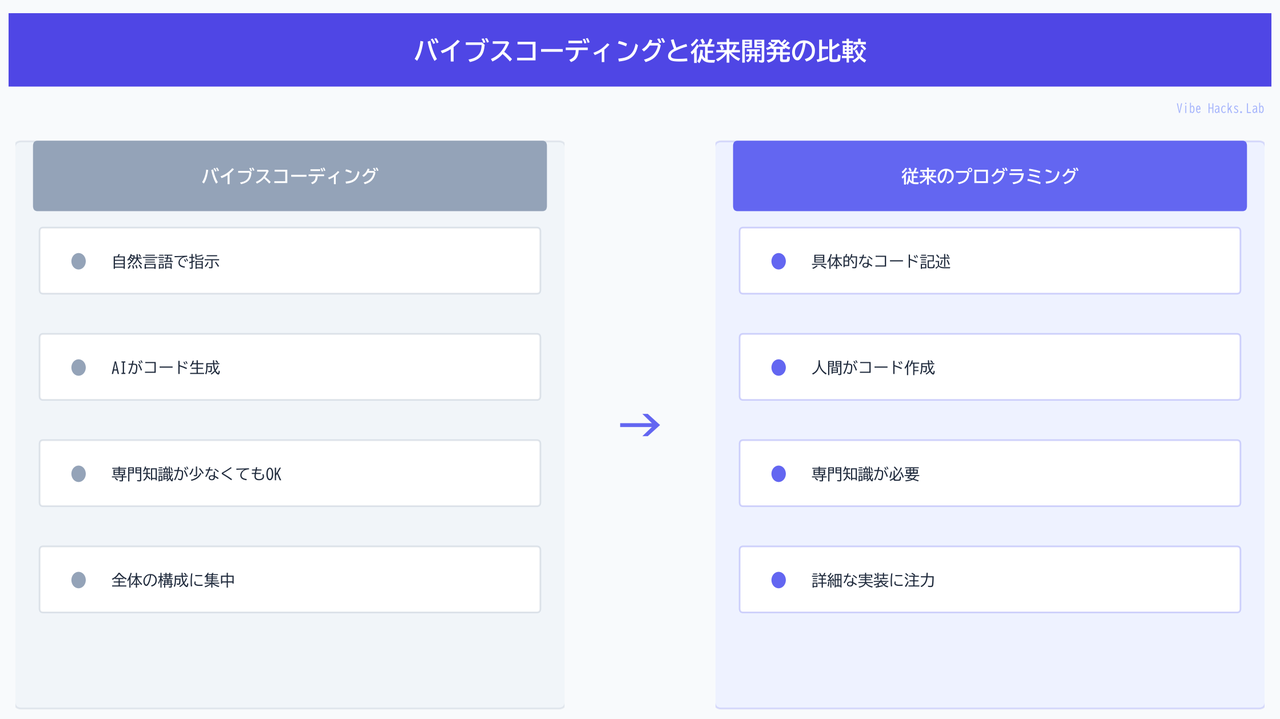Screen dimensions: 1280x719
Task: Click the purple bullet beside 専門知識が必要
Action: tap(779, 474)
